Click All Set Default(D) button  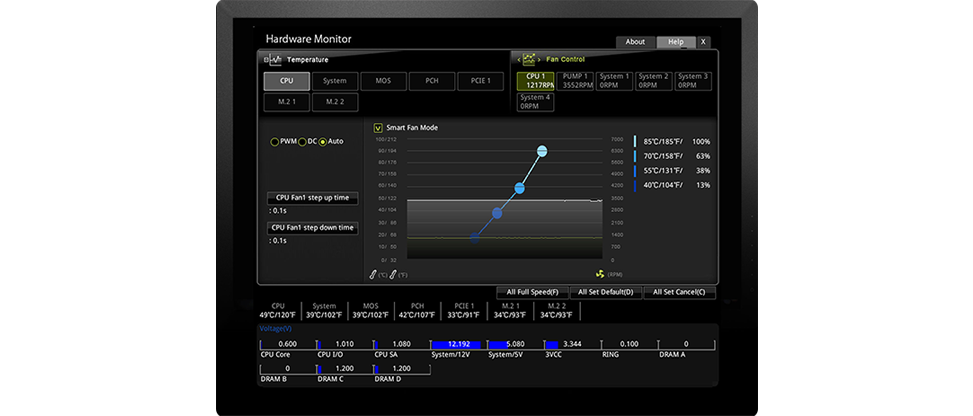605,292
